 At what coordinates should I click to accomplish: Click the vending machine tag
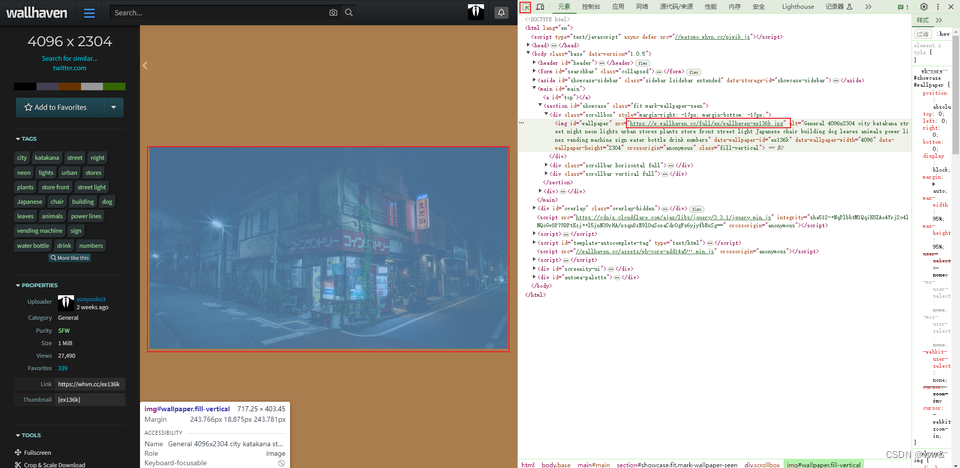point(40,231)
